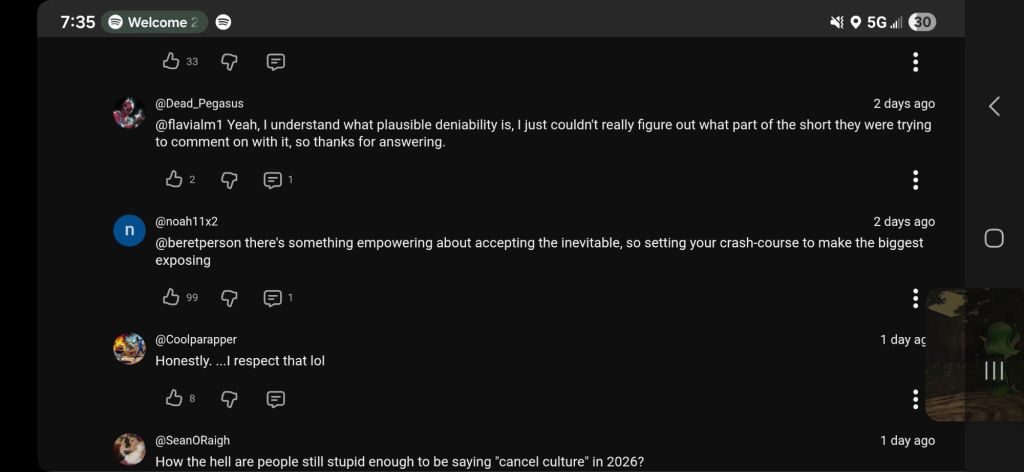1024x472 pixels.
Task: Reply to Coolparapper's comment
Action: click(276, 399)
